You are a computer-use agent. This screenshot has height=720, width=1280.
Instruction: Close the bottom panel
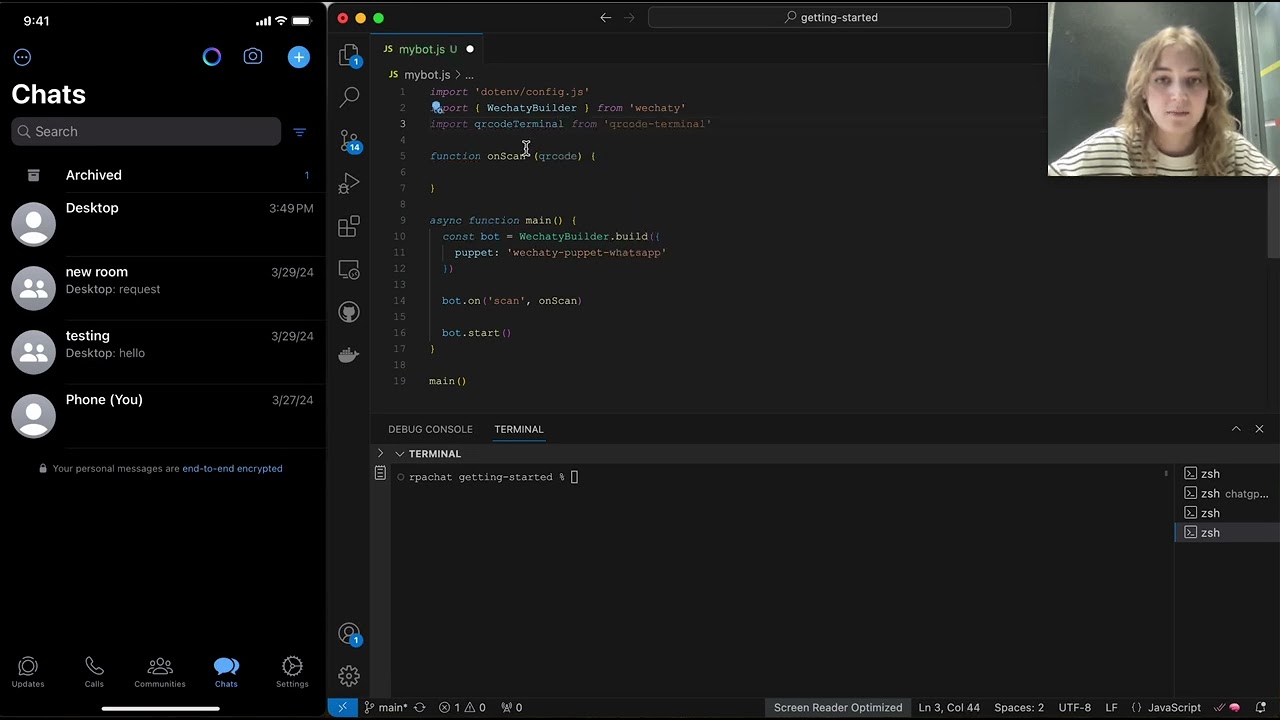[1259, 429]
